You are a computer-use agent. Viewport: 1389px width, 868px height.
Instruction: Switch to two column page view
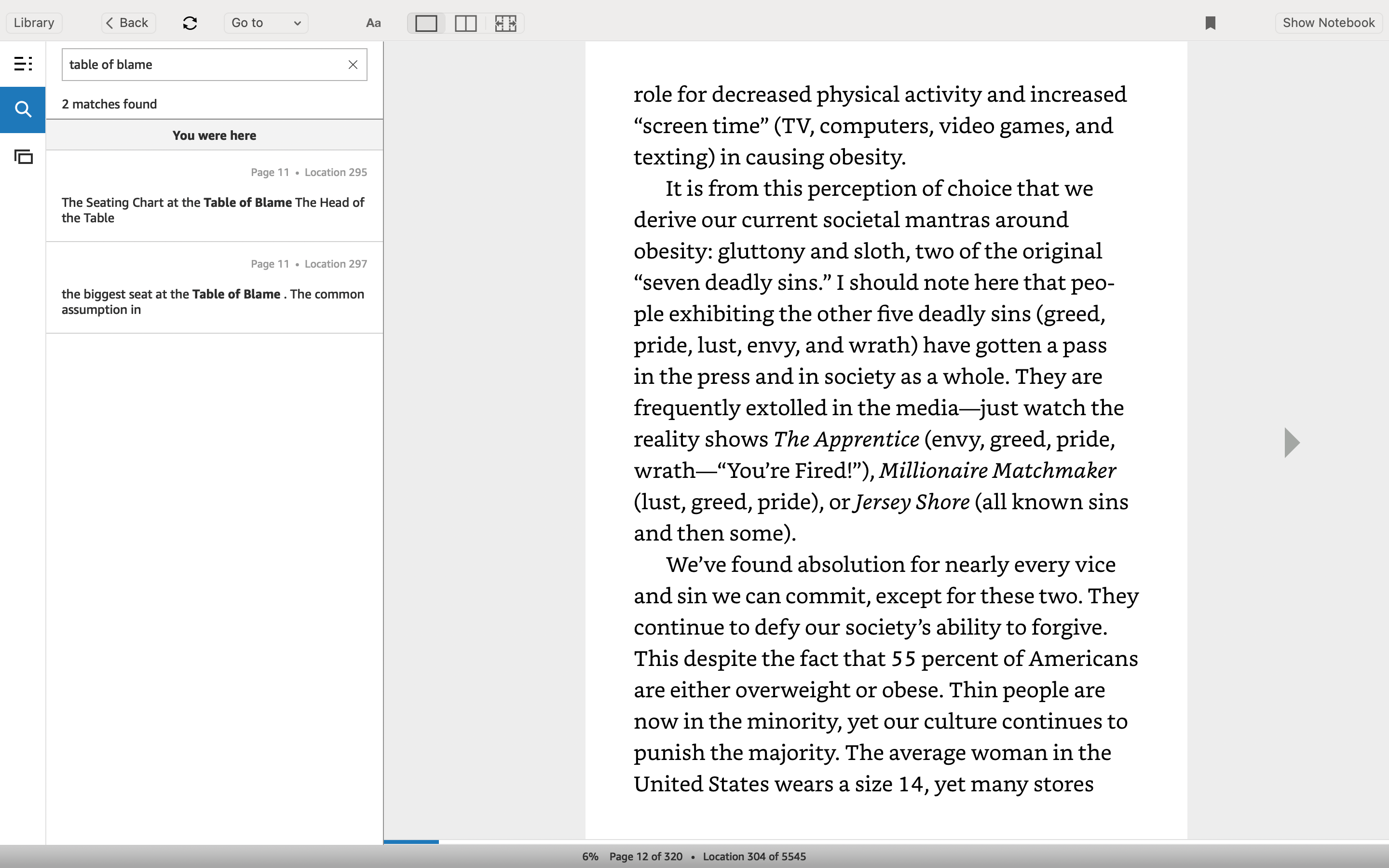pyautogui.click(x=465, y=23)
